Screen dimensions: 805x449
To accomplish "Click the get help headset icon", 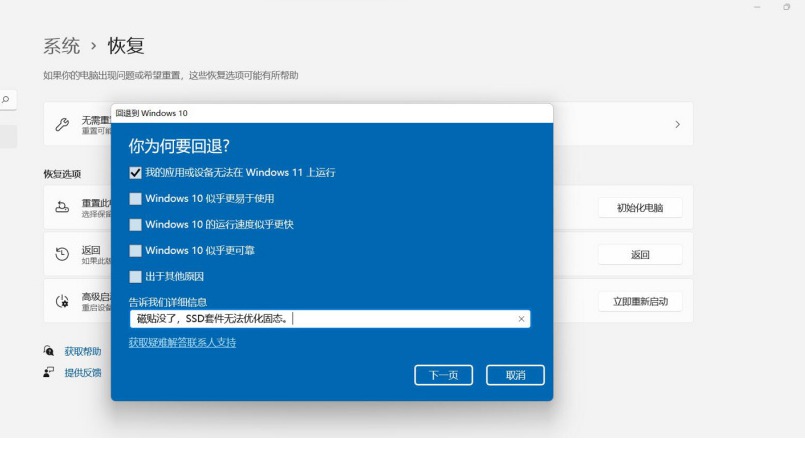I will 49,351.
